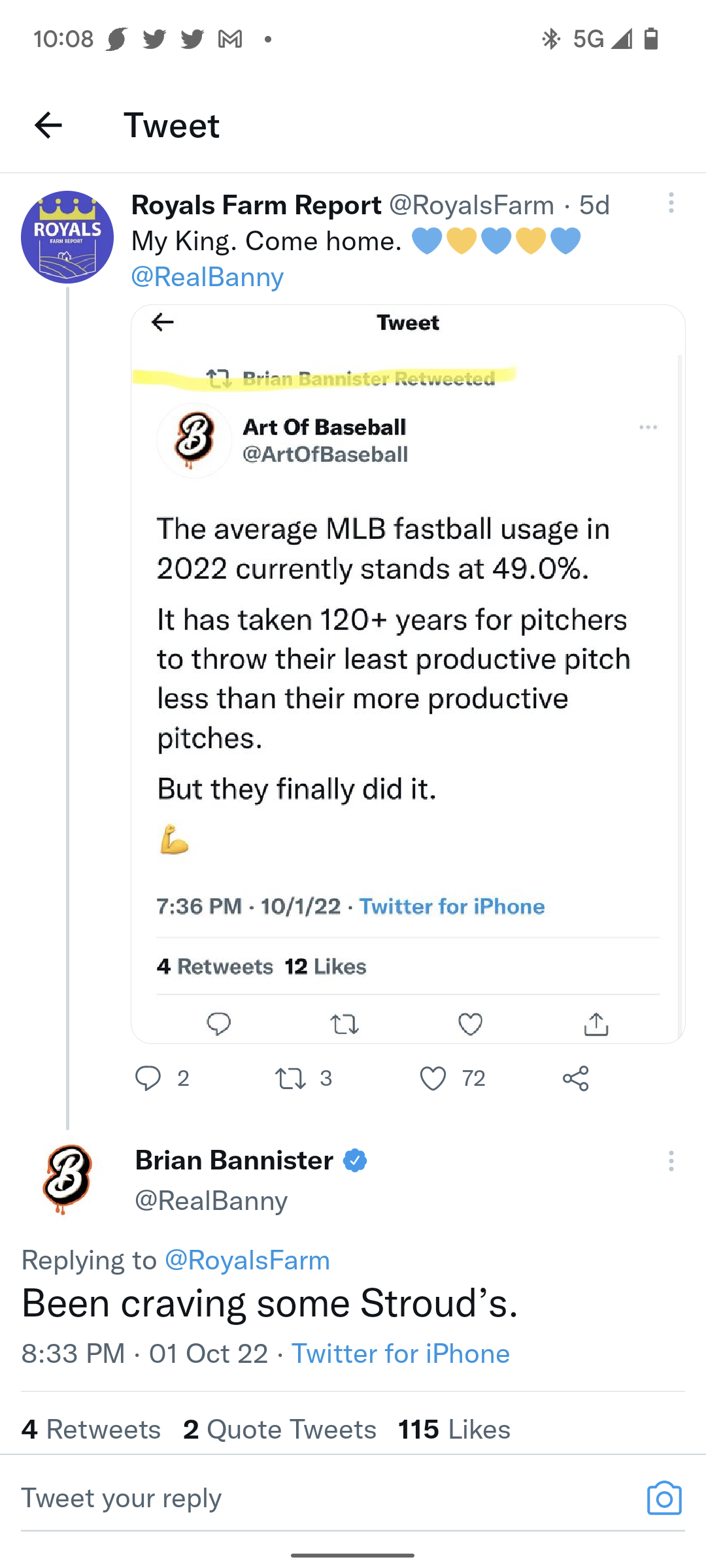Share the Royals Farm Report tweet
The width and height of the screenshot is (706, 1568).
576,1078
